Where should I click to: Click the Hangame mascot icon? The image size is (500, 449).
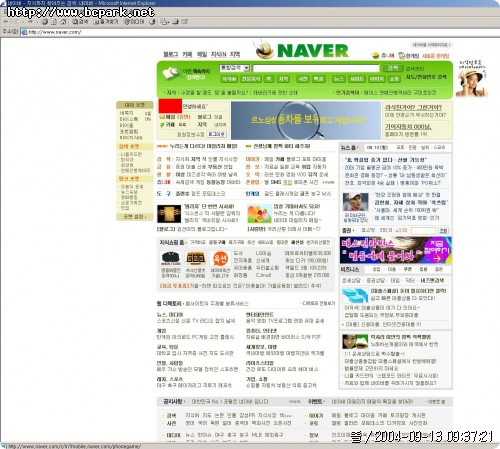(x=402, y=56)
